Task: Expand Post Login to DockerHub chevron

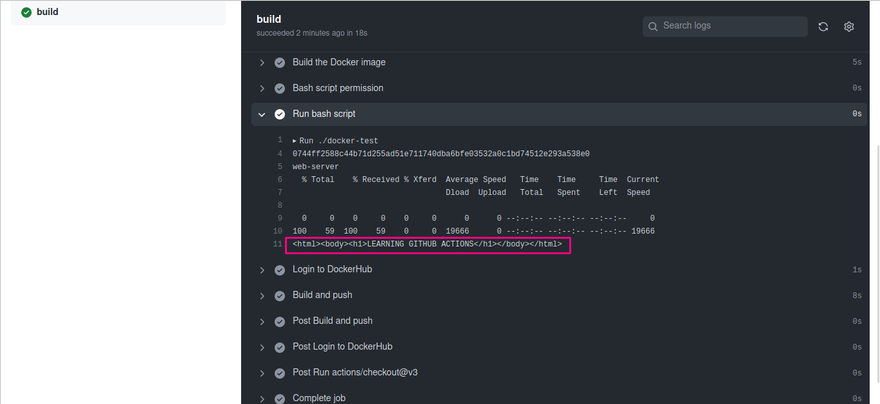Action: click(x=262, y=347)
